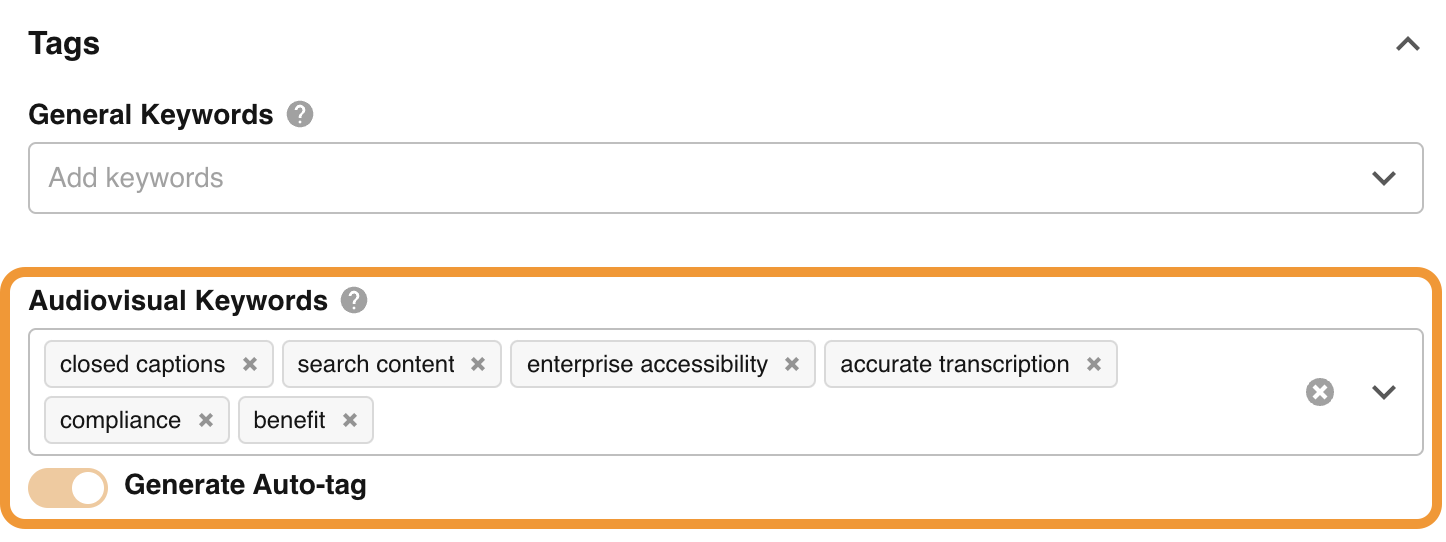Click the 'enterprise accessibility' tag label

(647, 365)
